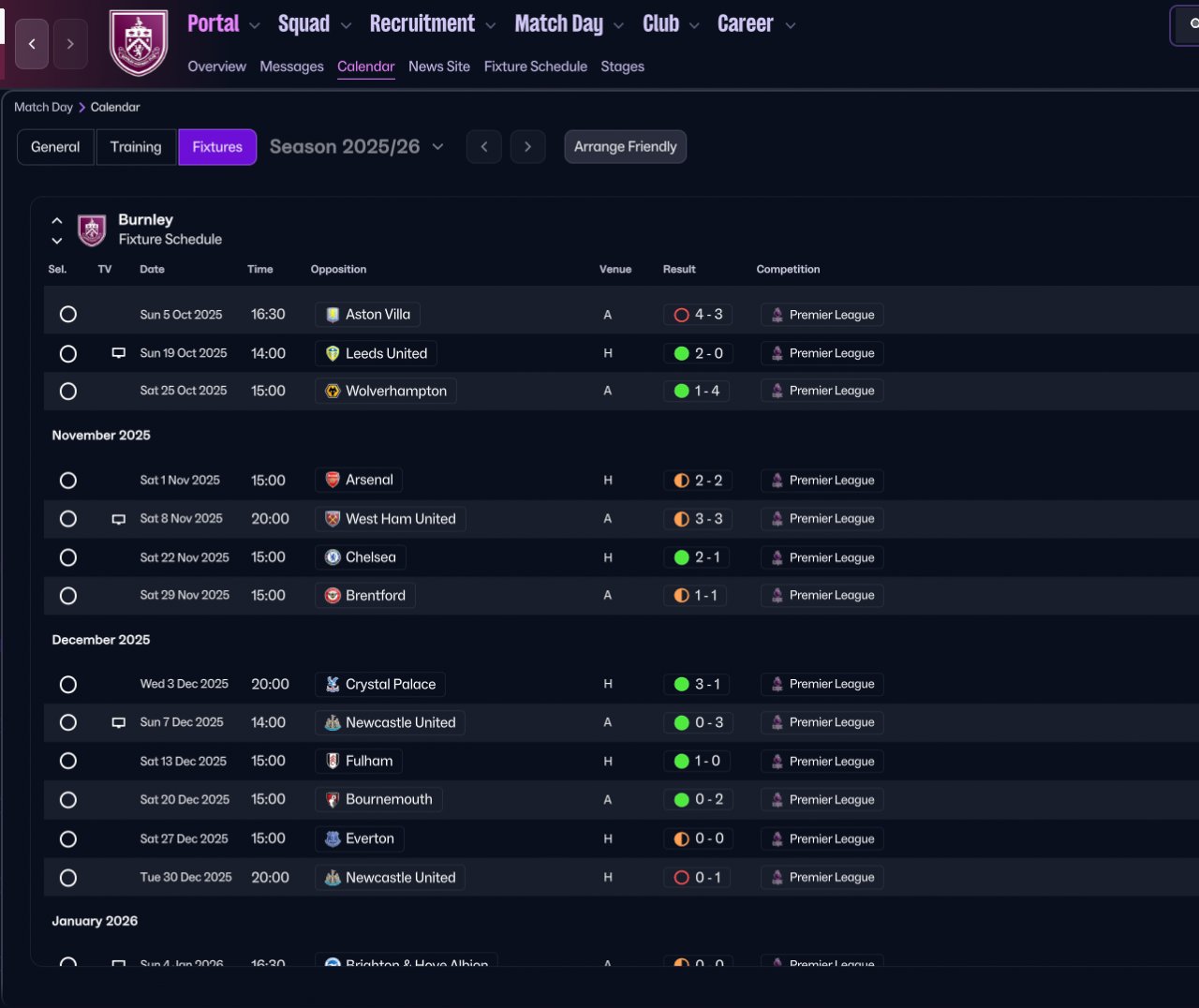Click the Burnley club badge in header
The height and width of the screenshot is (1008, 1199).
point(139,43)
